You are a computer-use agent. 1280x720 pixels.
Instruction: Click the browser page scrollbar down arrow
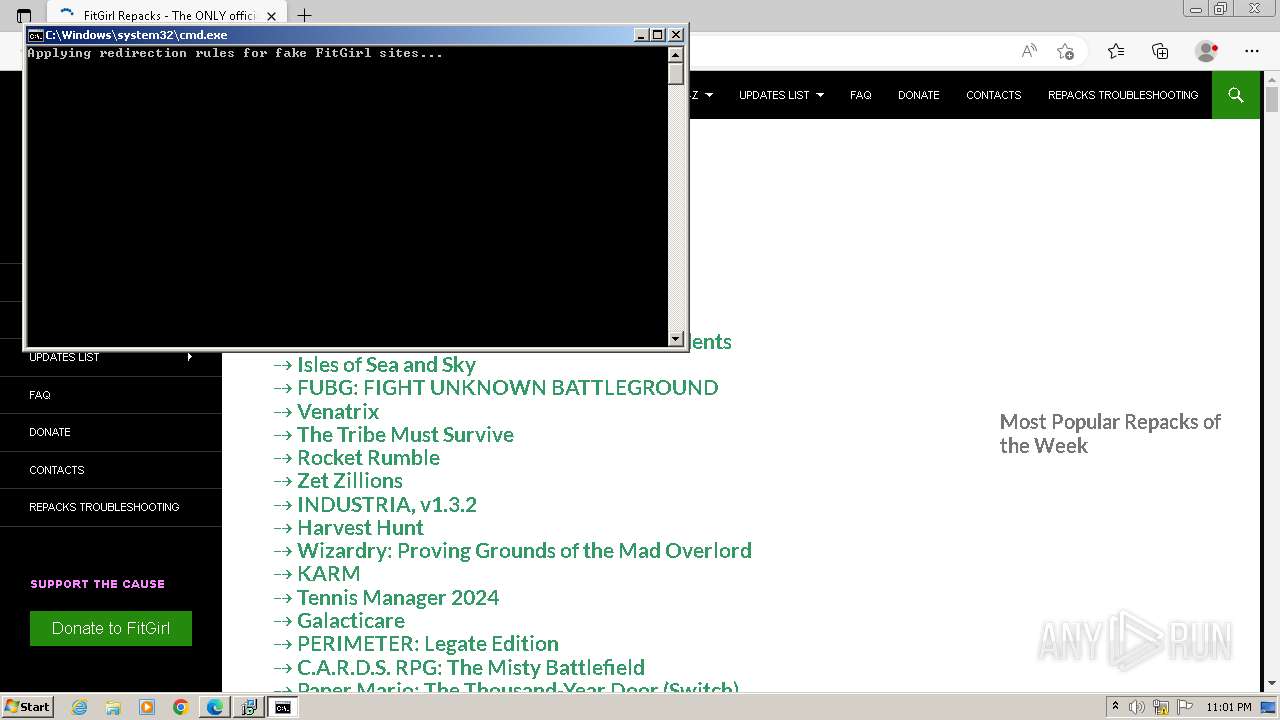(x=1271, y=683)
